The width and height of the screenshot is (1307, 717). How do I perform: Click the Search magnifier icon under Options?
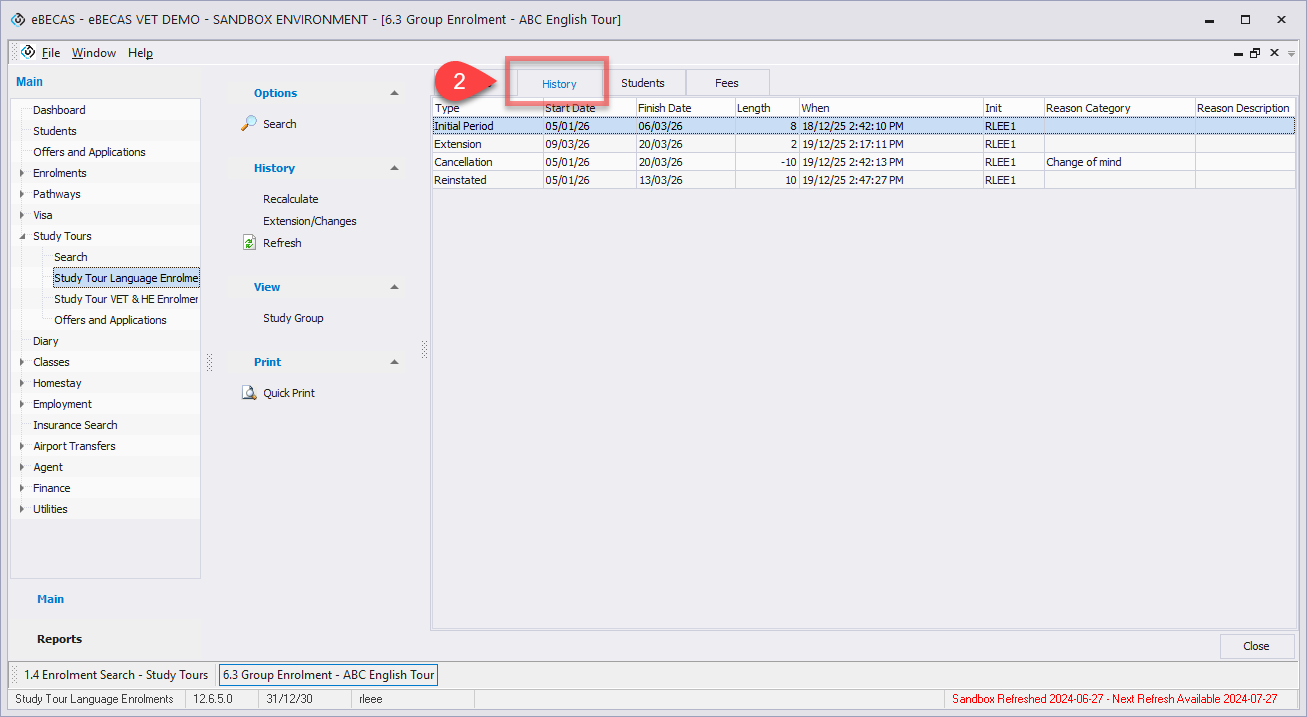pos(250,124)
